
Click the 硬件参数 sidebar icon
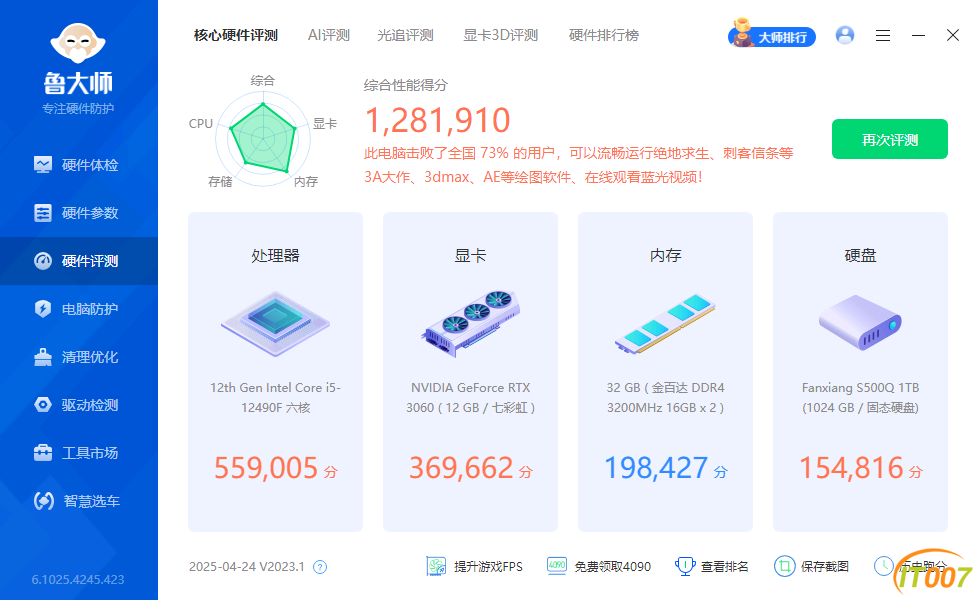tap(42, 213)
